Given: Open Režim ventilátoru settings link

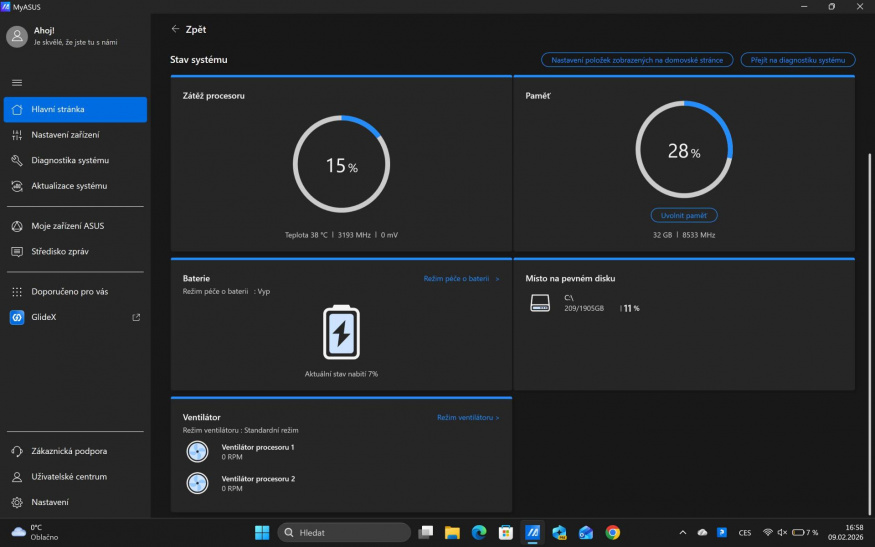Looking at the screenshot, I should click(468, 417).
